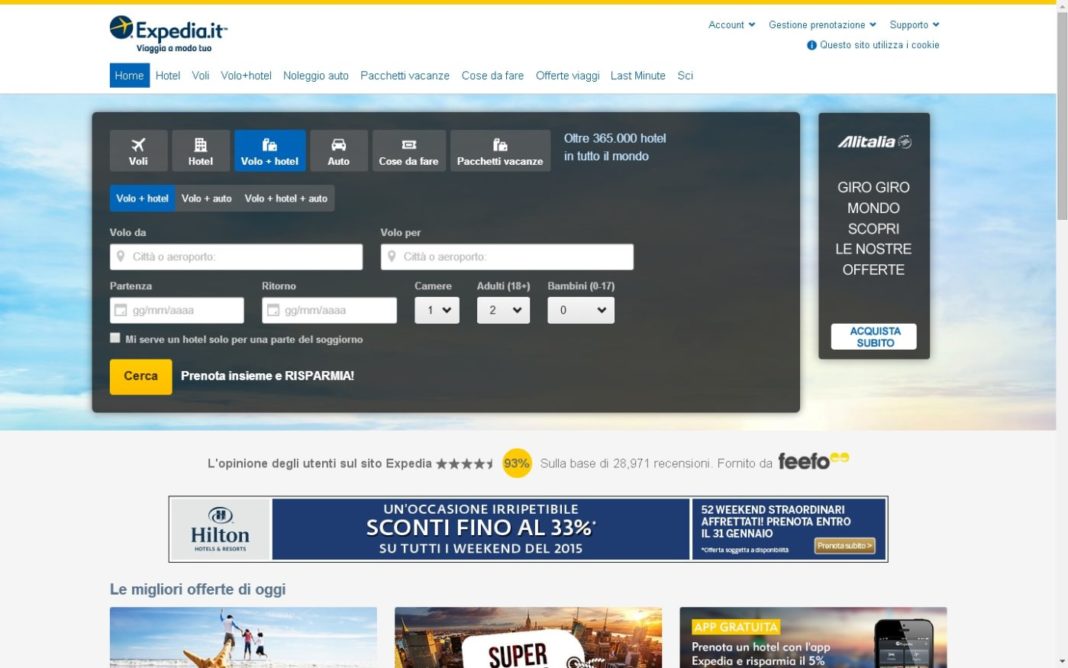Click the Le migliori offerte di oggi heading
This screenshot has width=1068, height=668.
click(198, 589)
